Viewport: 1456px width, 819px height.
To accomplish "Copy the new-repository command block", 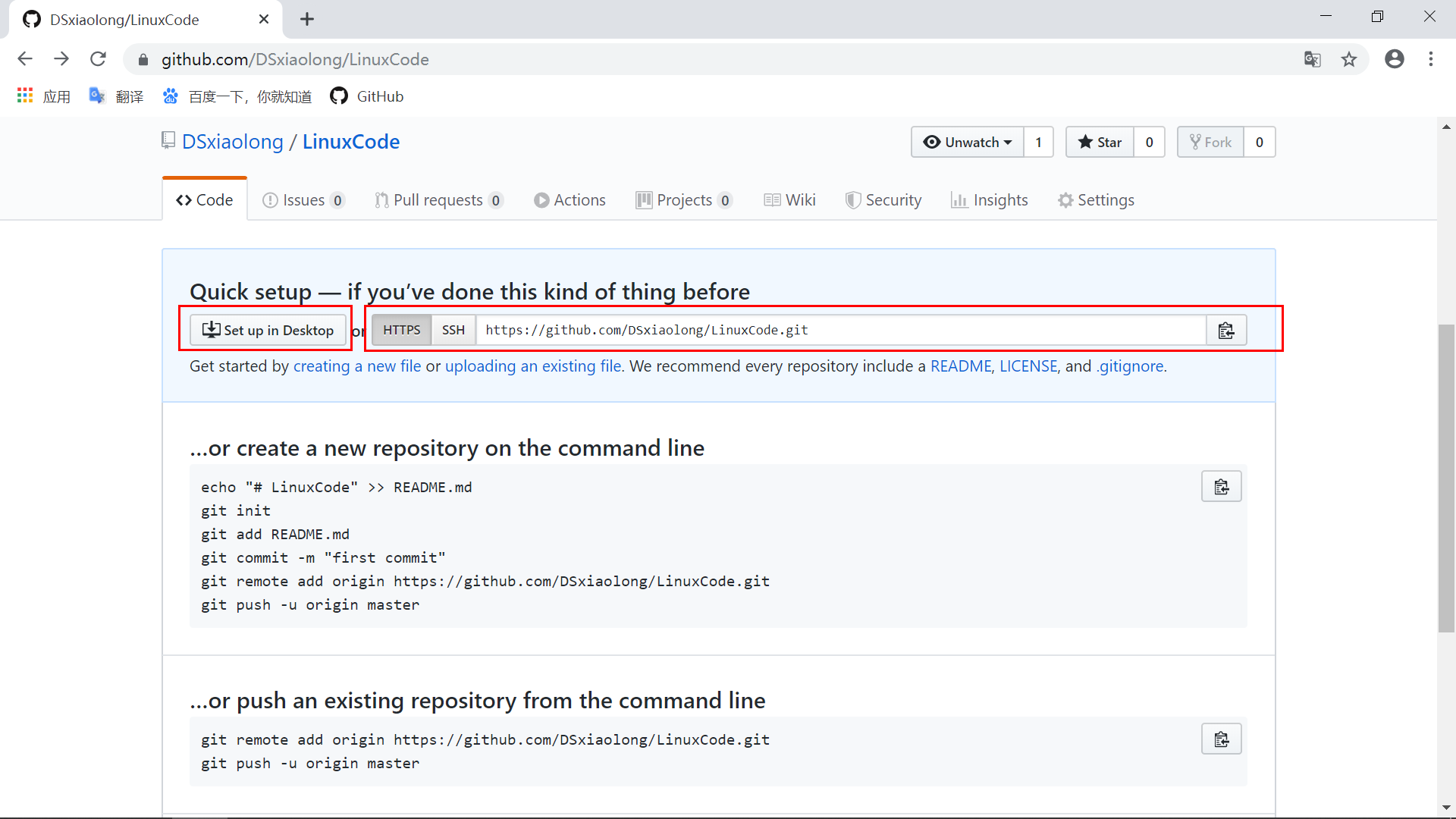I will [1221, 487].
